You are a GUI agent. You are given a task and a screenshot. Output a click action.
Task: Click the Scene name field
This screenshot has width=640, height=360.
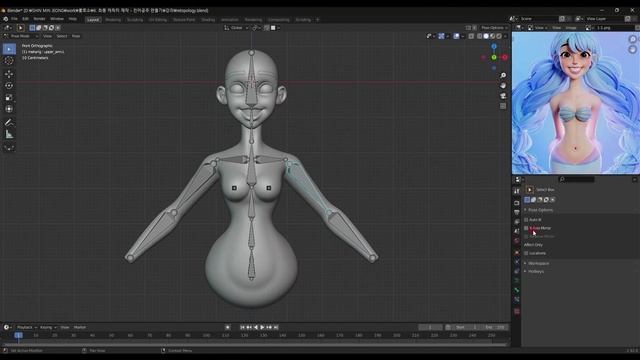point(538,19)
